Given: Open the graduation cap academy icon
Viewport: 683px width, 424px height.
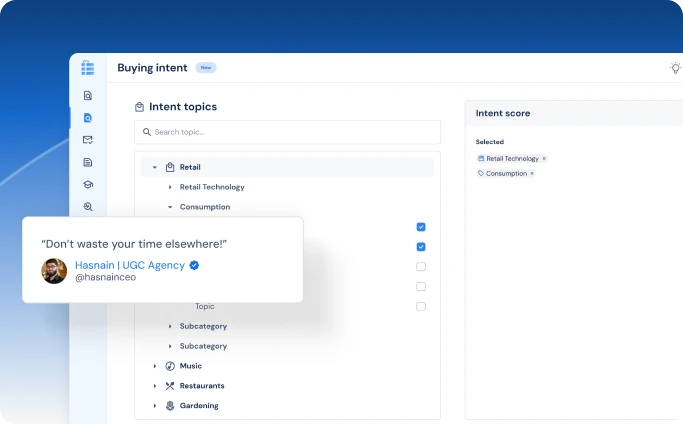Looking at the screenshot, I should pos(88,184).
